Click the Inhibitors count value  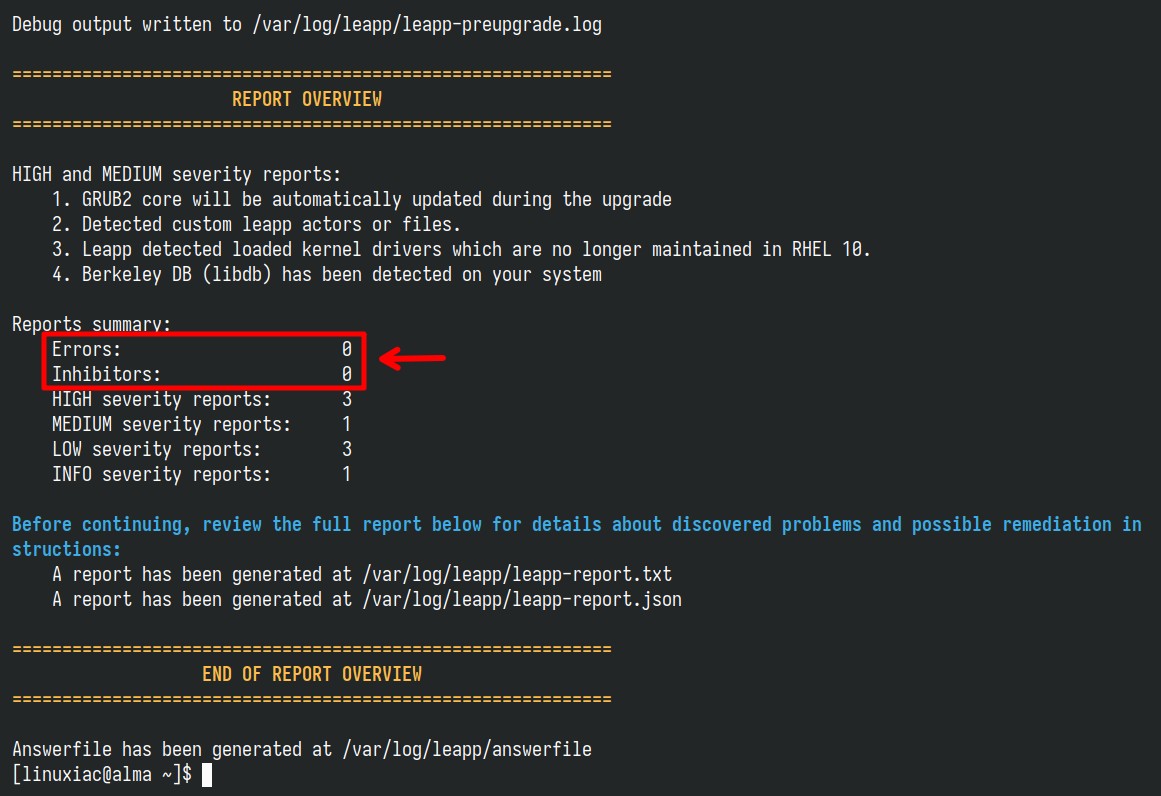347,374
